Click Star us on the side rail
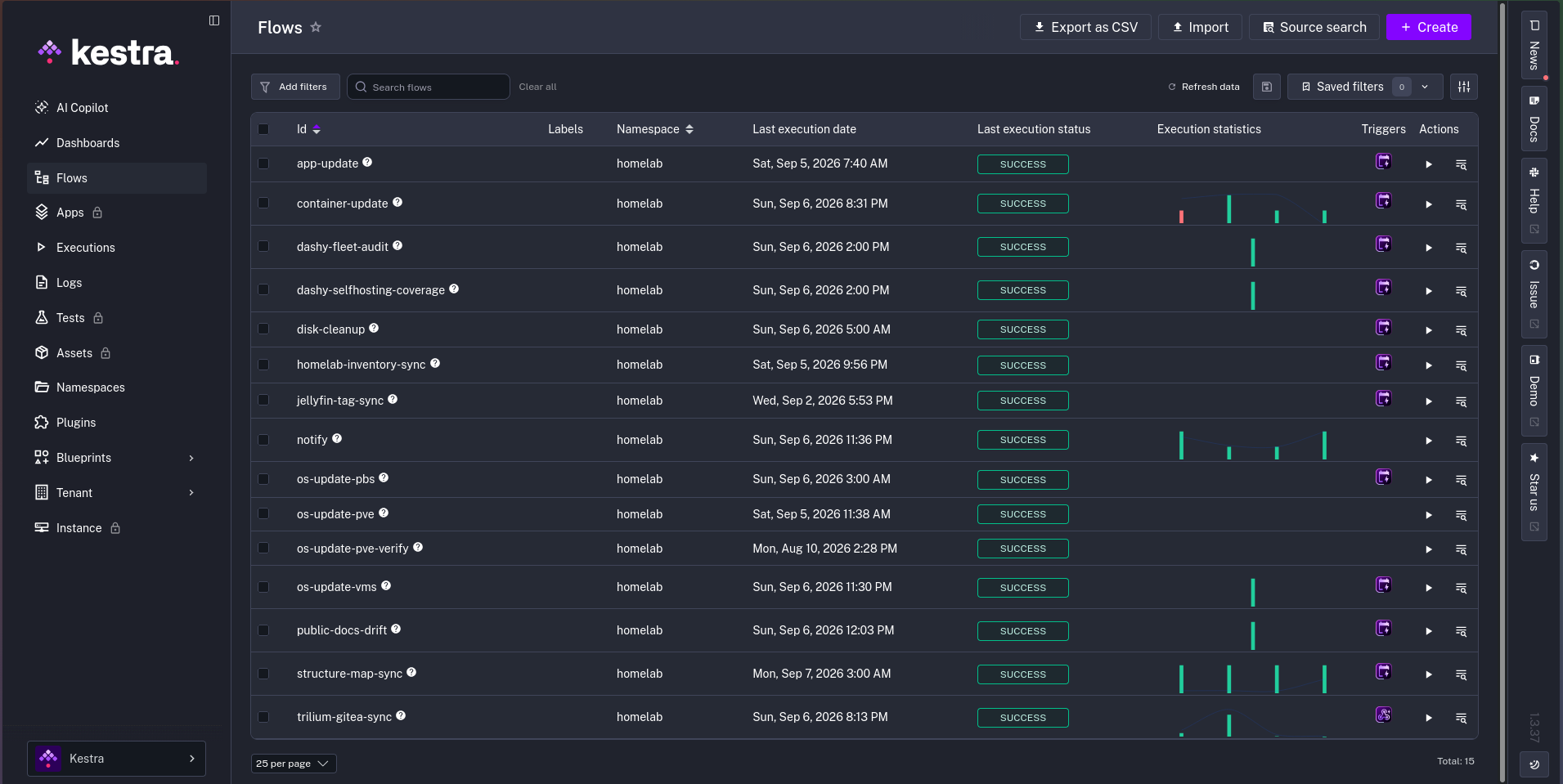This screenshot has height=784, width=1563. [1534, 492]
